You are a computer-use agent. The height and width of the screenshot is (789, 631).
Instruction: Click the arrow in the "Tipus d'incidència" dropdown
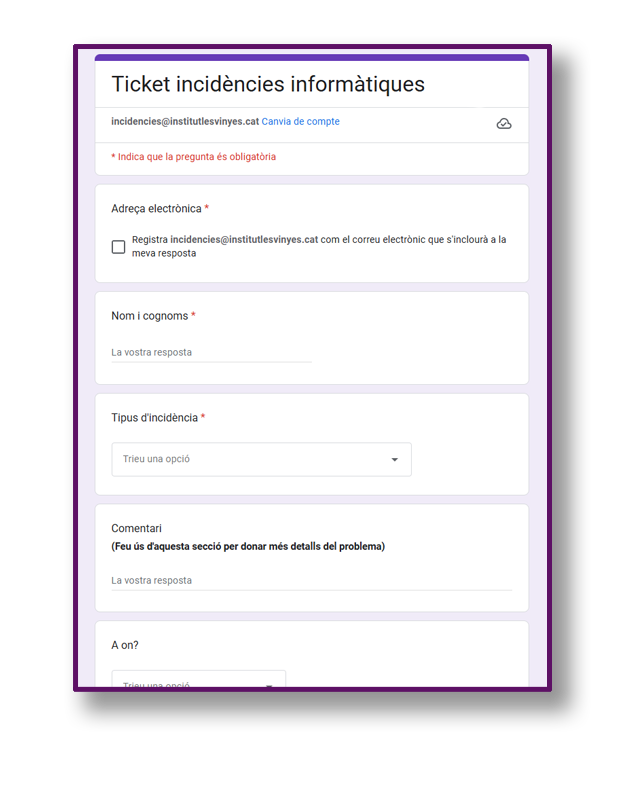point(394,460)
